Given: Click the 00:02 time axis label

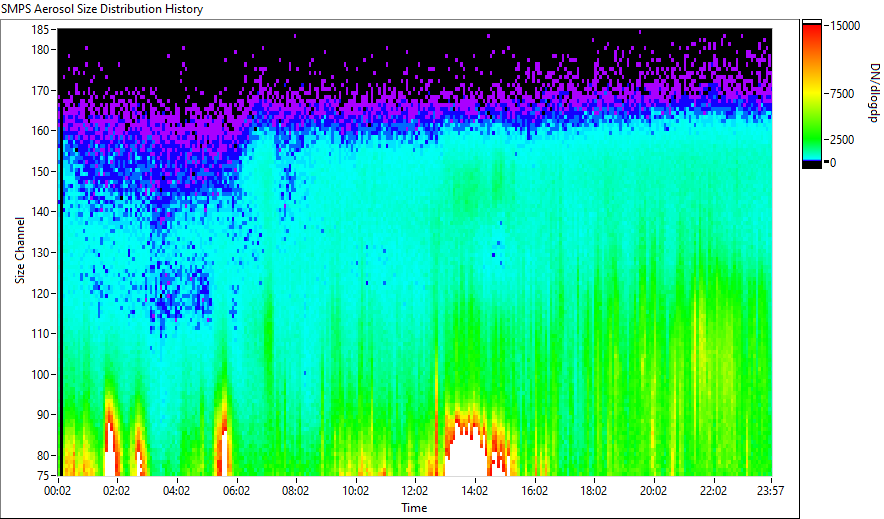Looking at the screenshot, I should [x=58, y=491].
